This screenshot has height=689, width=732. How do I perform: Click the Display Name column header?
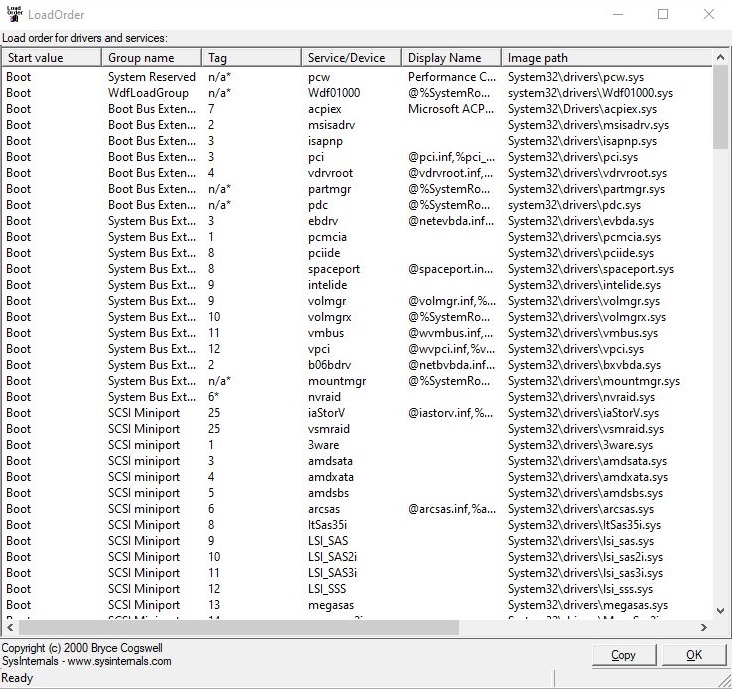(x=451, y=58)
